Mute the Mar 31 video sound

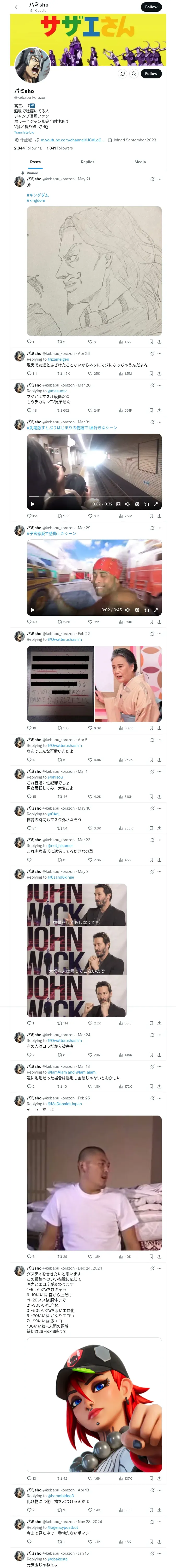point(128,504)
